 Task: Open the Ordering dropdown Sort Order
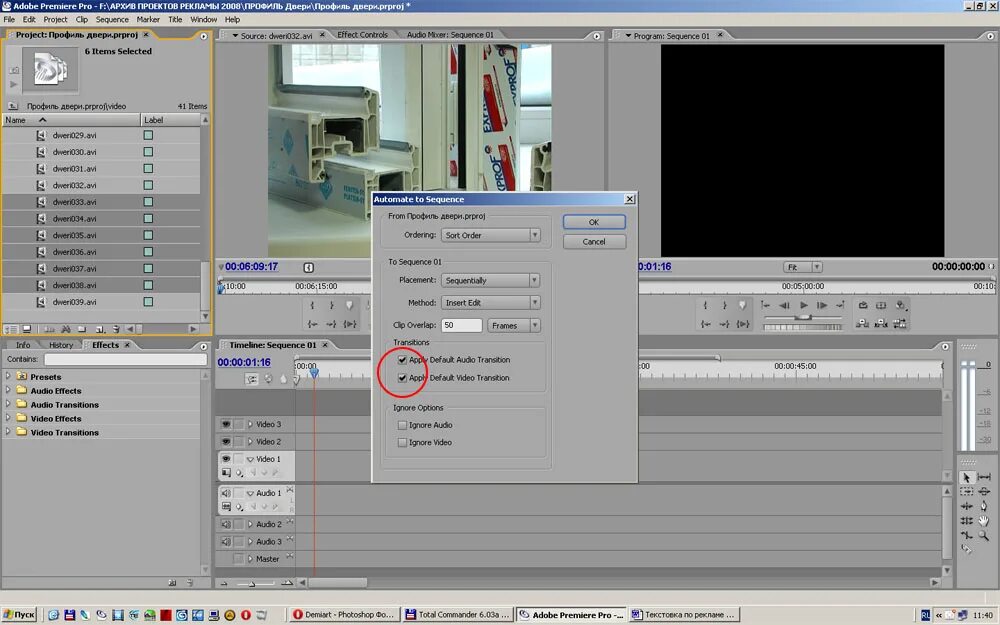click(491, 235)
